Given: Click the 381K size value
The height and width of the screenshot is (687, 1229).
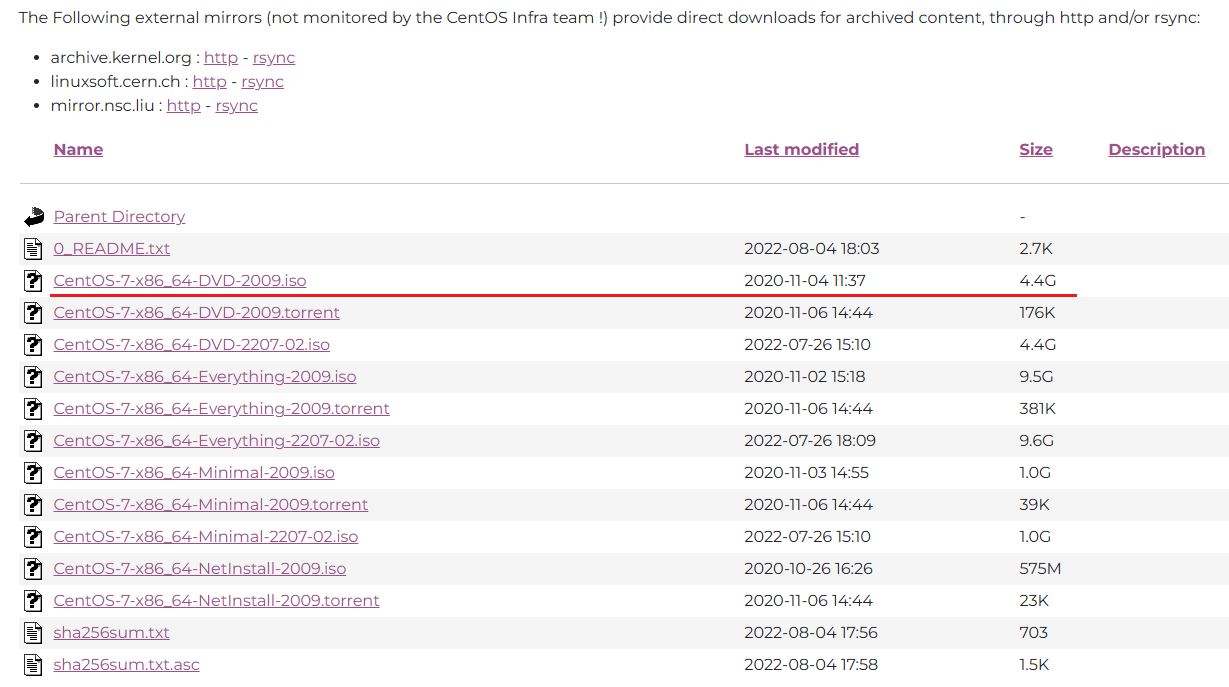Looking at the screenshot, I should (1038, 408).
